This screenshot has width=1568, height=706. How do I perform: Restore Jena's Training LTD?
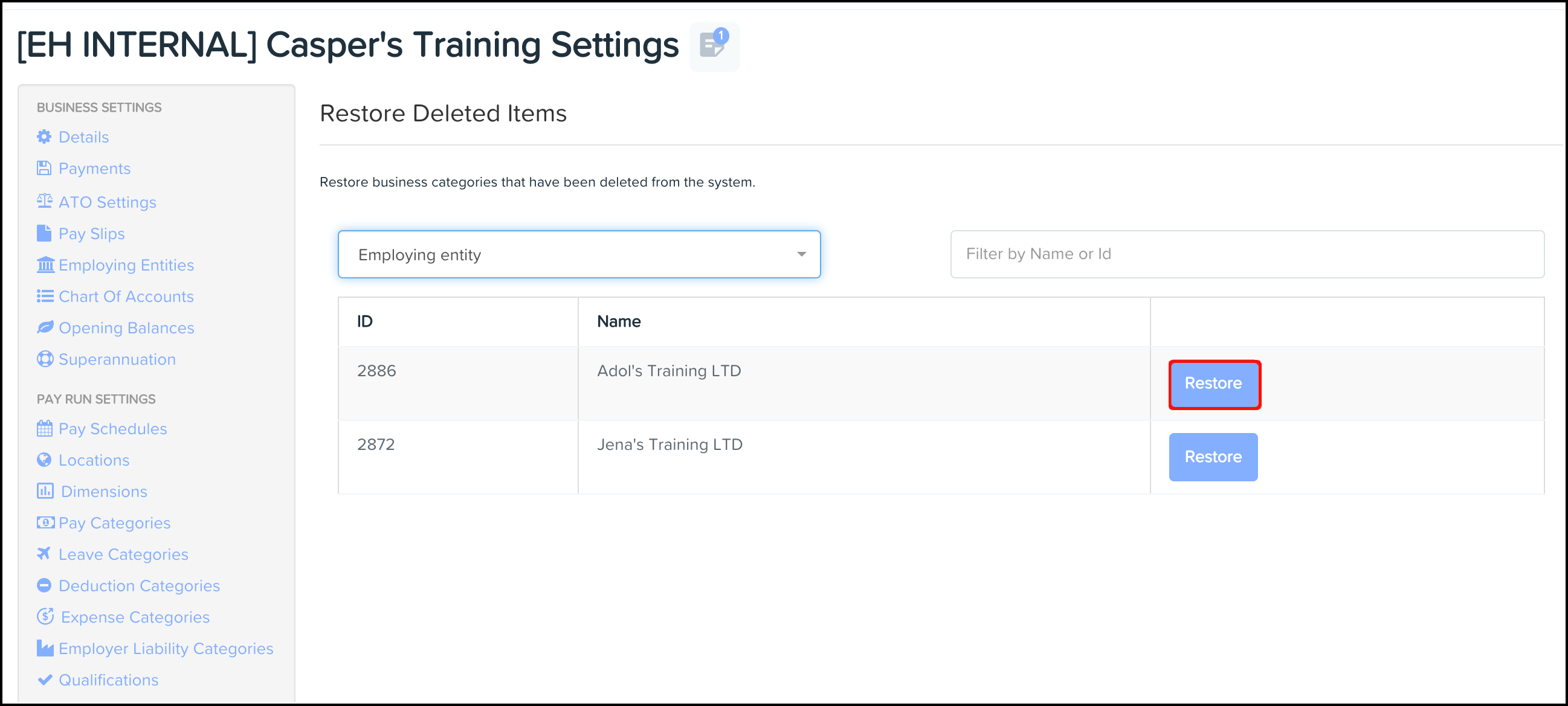(x=1213, y=457)
